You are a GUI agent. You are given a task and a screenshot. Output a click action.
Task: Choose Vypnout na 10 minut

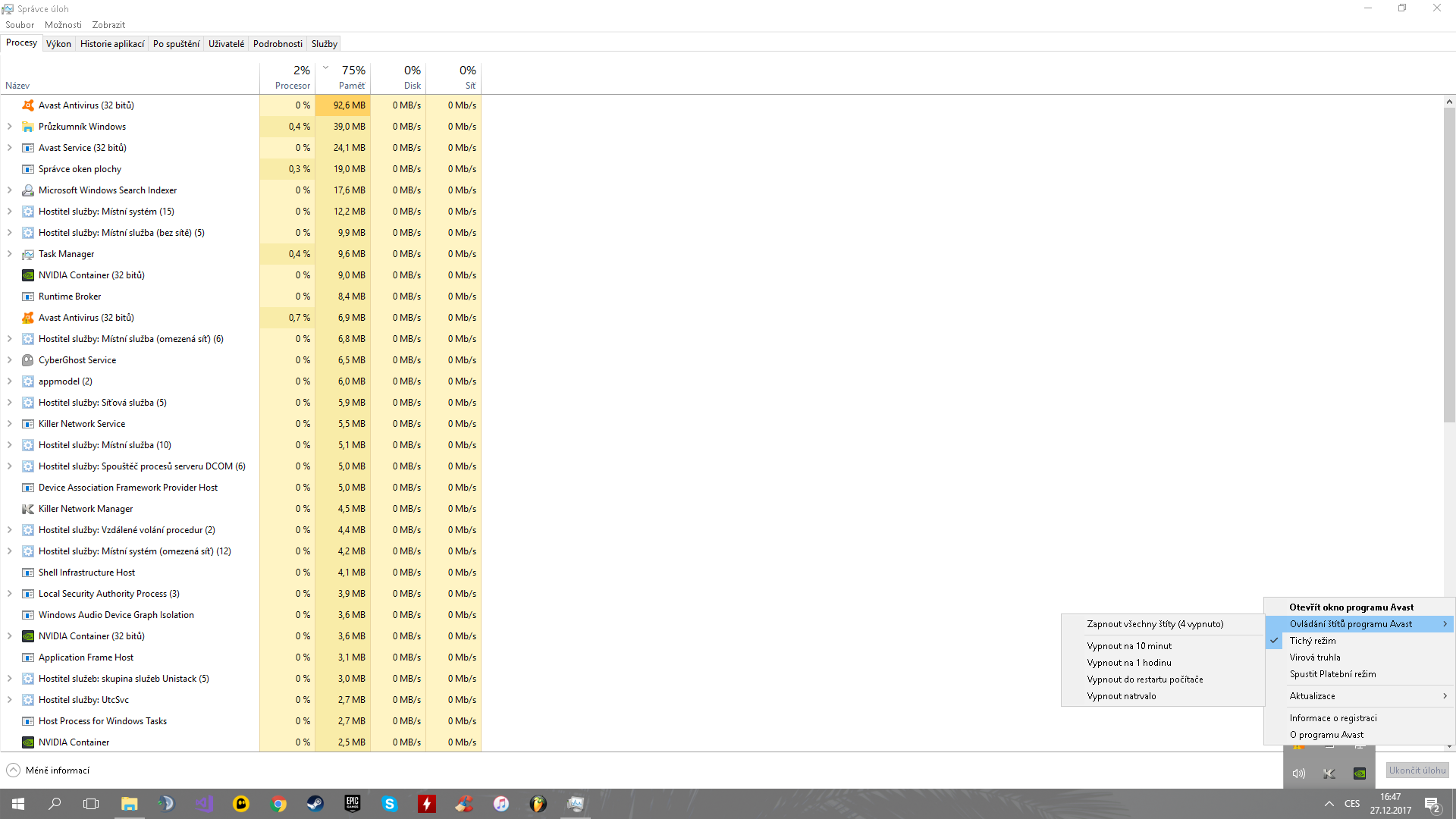point(1163,646)
